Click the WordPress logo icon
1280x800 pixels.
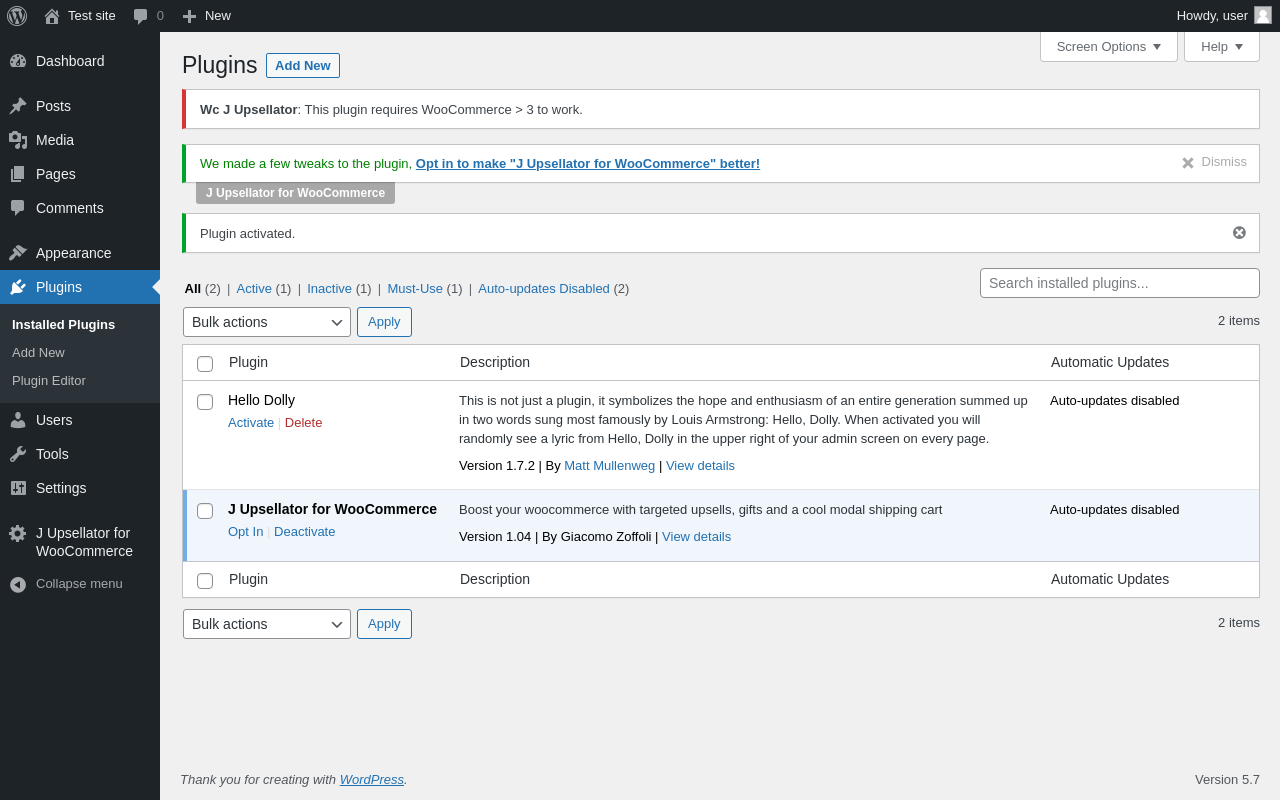click(17, 16)
